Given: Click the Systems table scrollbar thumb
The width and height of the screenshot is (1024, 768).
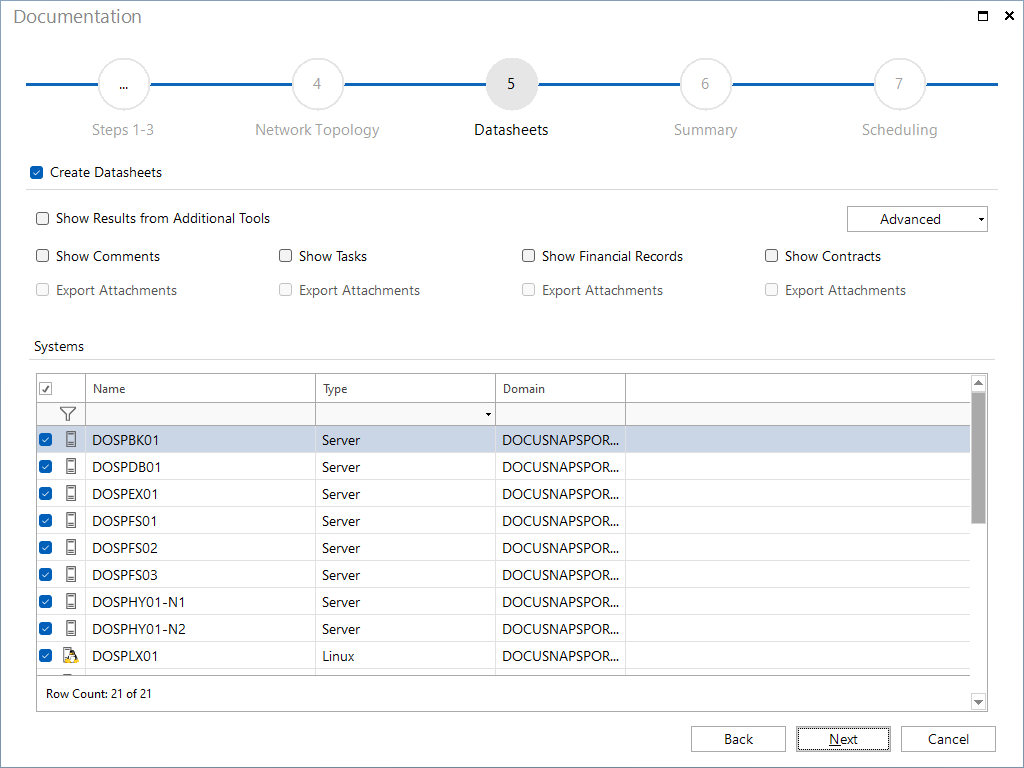Looking at the screenshot, I should 978,458.
